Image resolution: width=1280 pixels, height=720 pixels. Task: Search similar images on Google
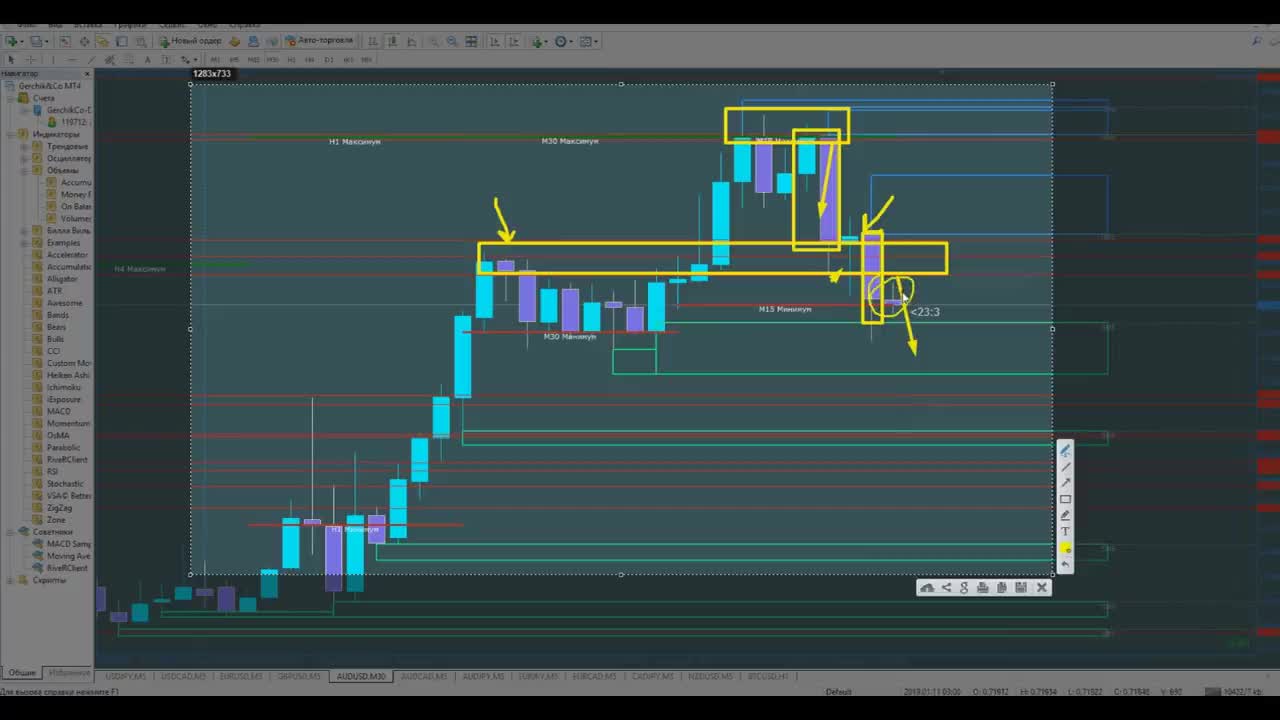(964, 588)
